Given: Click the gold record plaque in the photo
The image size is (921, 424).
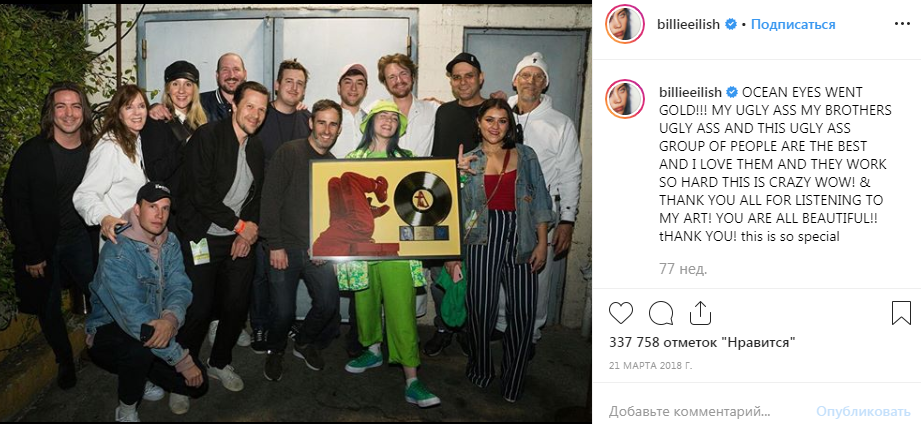Looking at the screenshot, I should pyautogui.click(x=386, y=208).
